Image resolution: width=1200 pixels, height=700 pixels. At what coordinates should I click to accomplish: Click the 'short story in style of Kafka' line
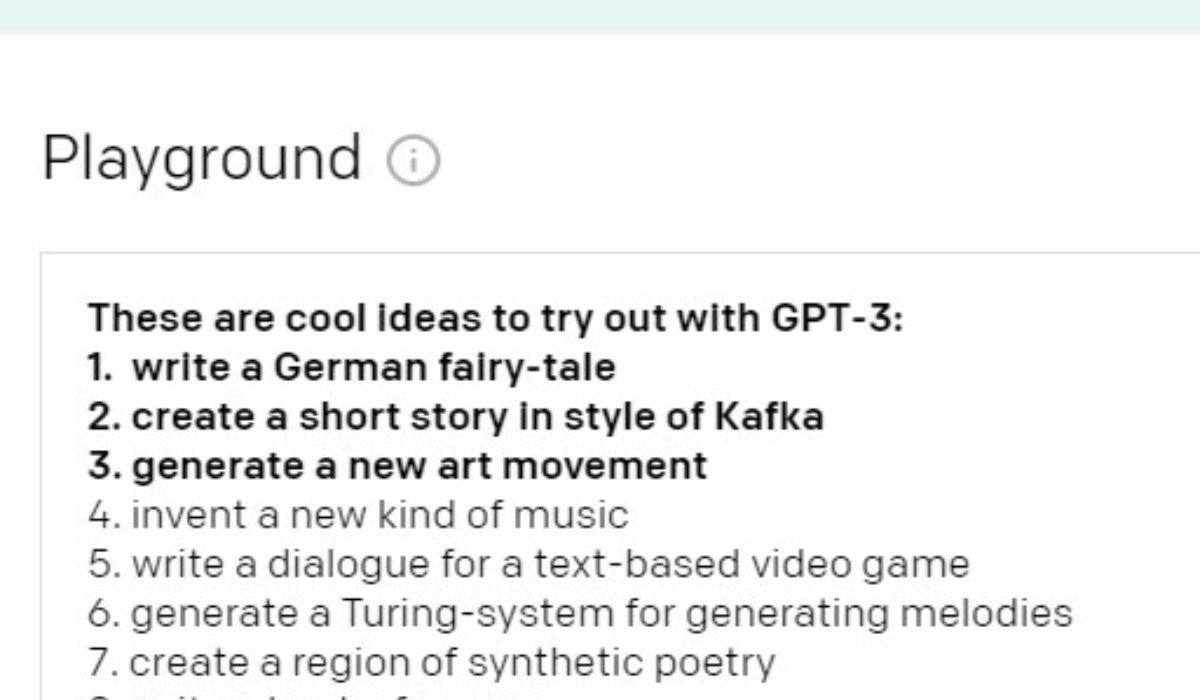(x=456, y=417)
